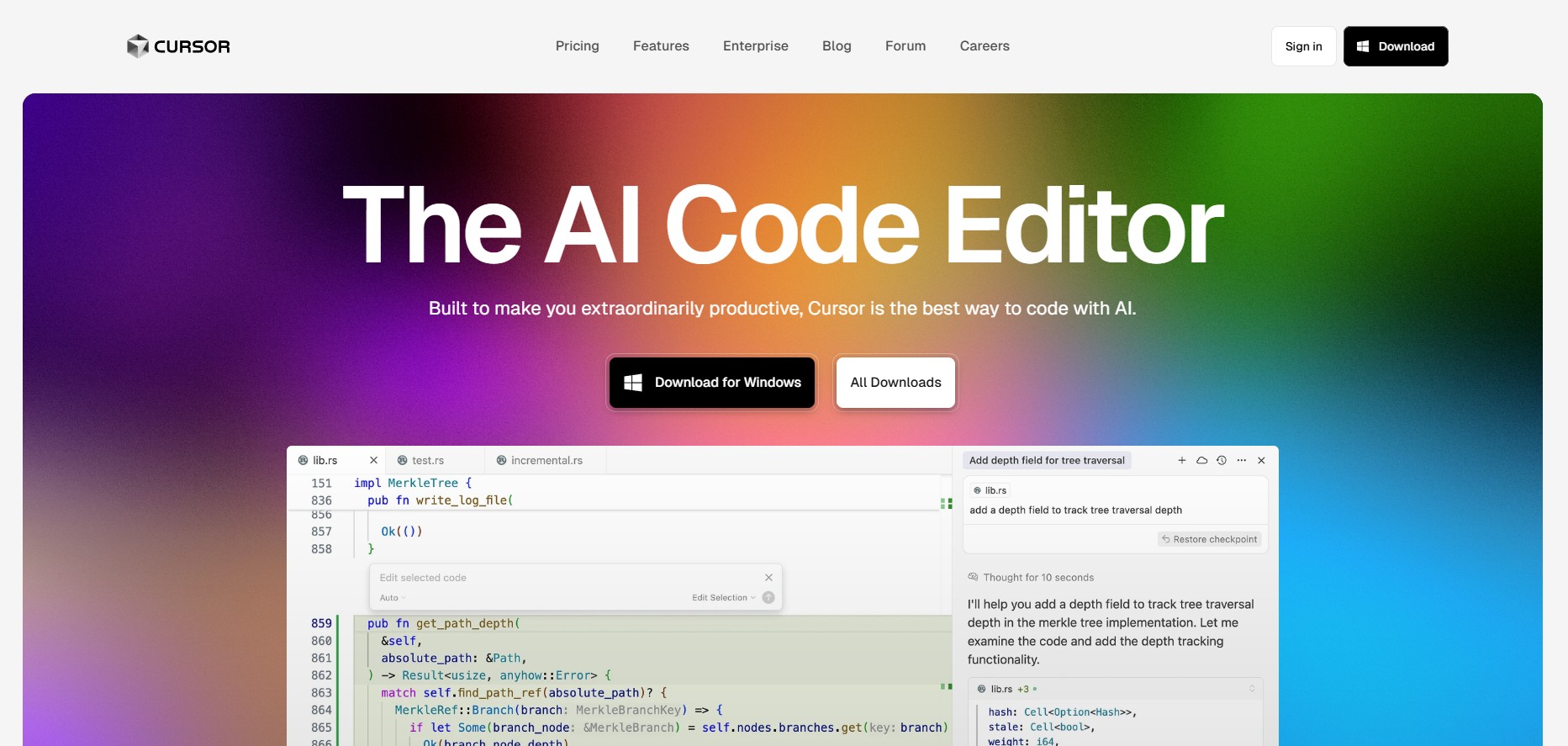This screenshot has width=1568, height=746.
Task: Click sticky line pub fn write_log_file
Action: pos(440,500)
